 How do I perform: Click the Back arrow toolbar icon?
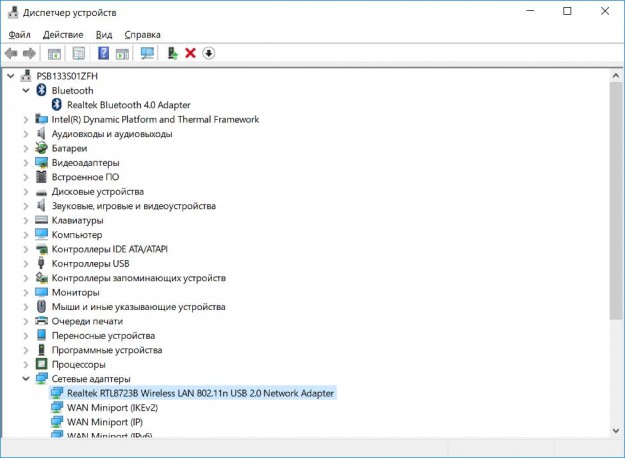tap(11, 53)
